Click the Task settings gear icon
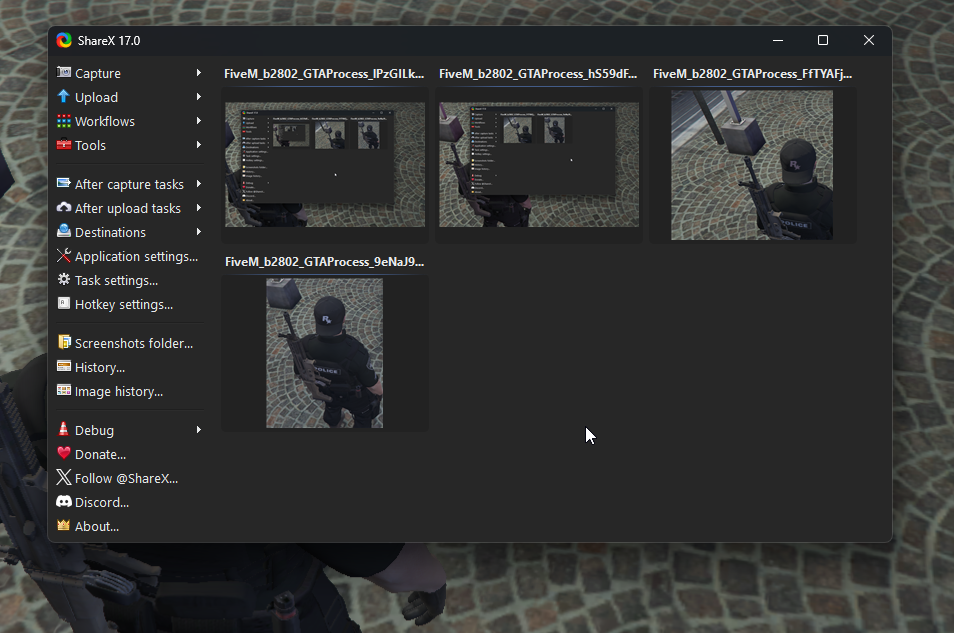Viewport: 954px width, 633px height. click(64, 279)
